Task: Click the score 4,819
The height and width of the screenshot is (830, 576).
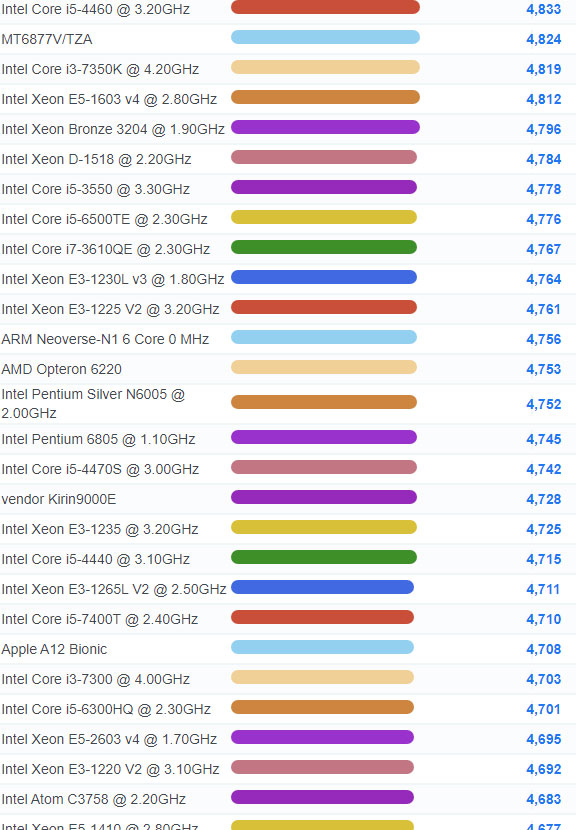Action: coord(544,69)
